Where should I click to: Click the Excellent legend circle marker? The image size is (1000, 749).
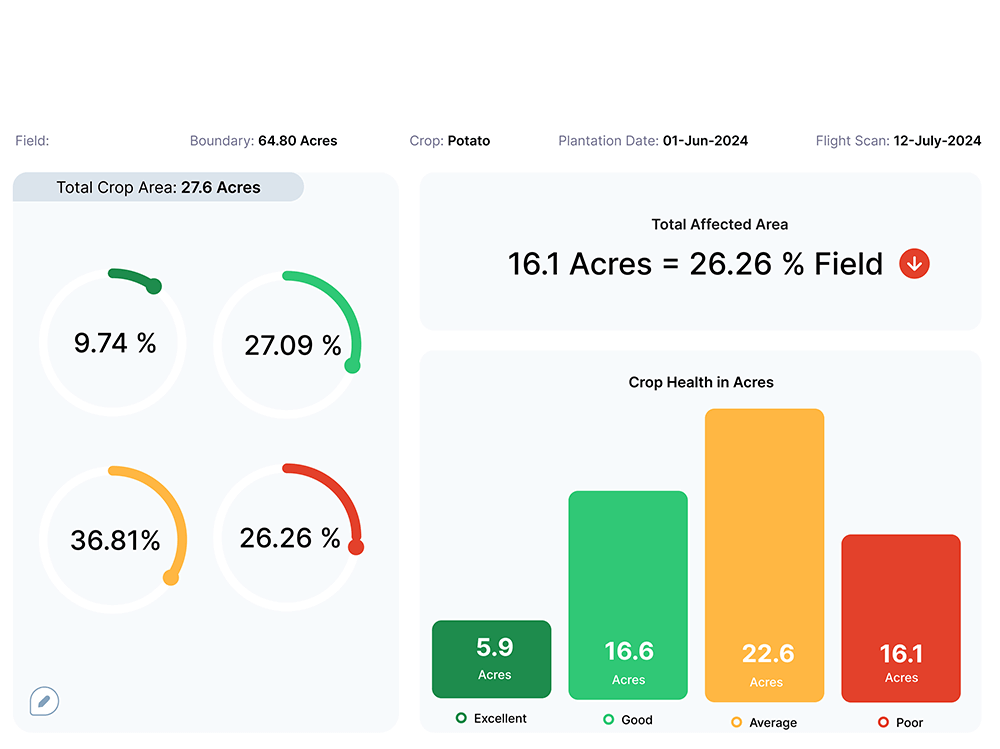point(461,718)
